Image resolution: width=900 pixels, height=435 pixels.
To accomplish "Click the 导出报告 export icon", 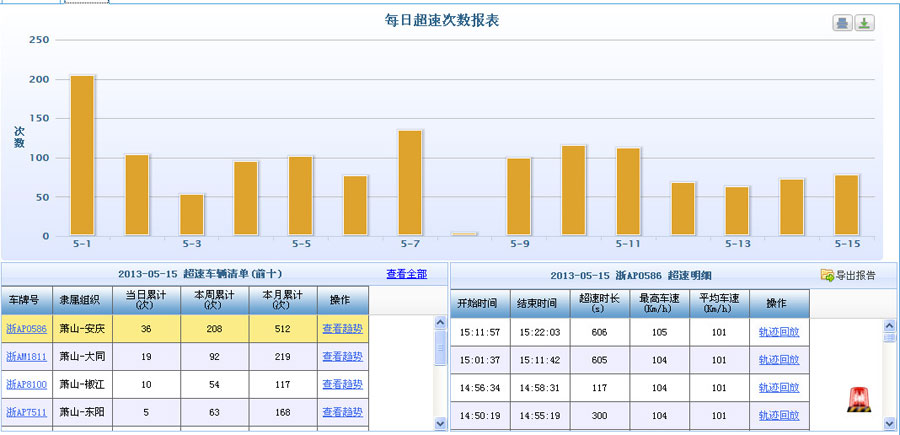I will point(827,275).
